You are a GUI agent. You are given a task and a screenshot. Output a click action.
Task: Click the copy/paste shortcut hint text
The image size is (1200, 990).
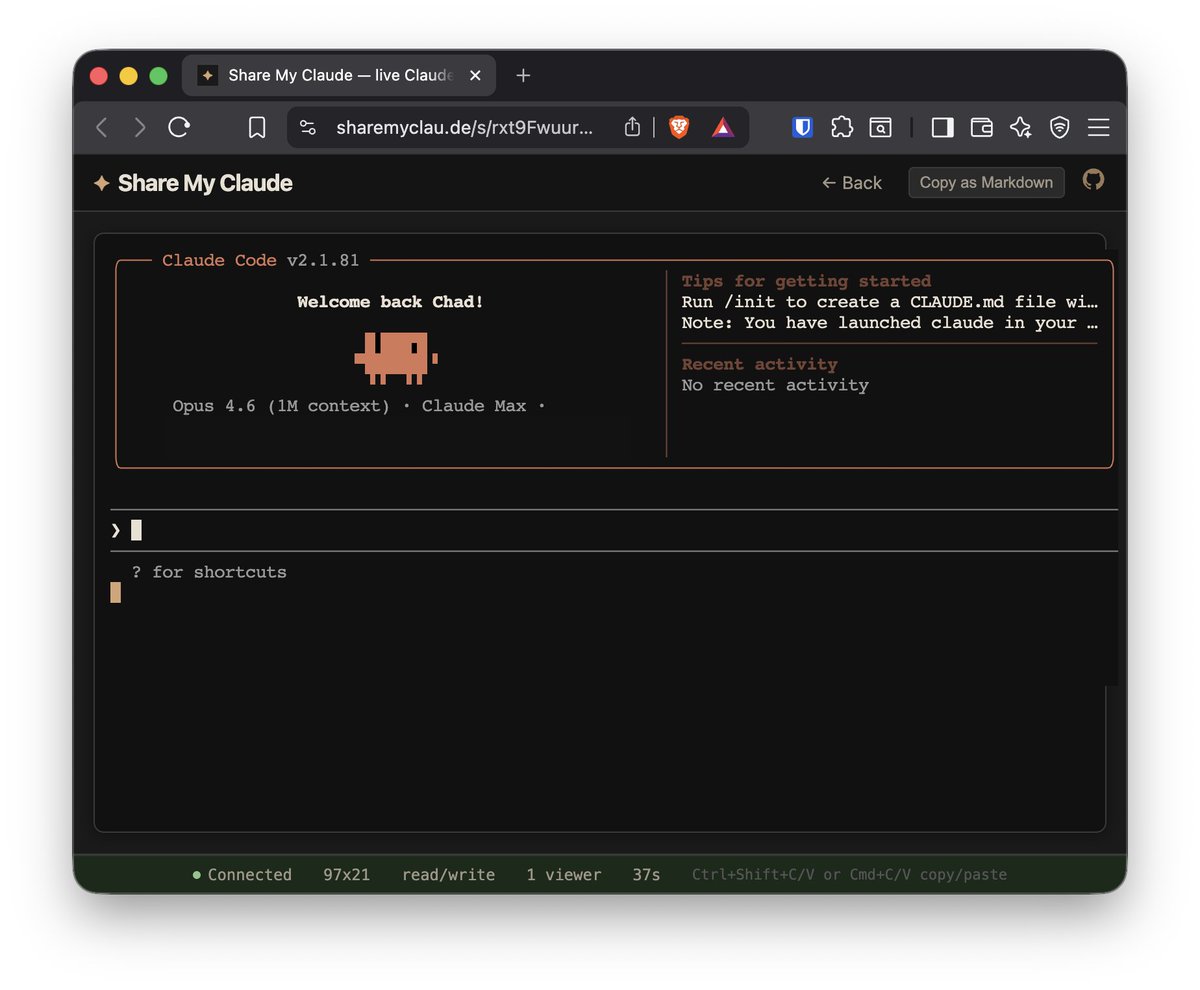pos(849,875)
